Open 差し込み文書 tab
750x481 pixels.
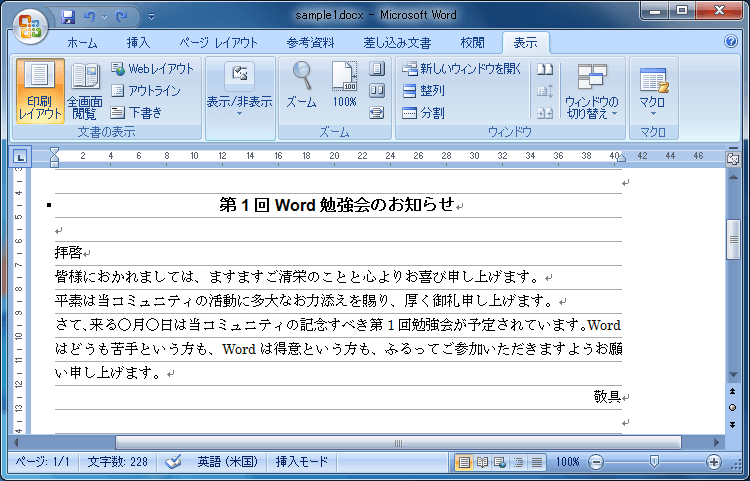(x=397, y=43)
